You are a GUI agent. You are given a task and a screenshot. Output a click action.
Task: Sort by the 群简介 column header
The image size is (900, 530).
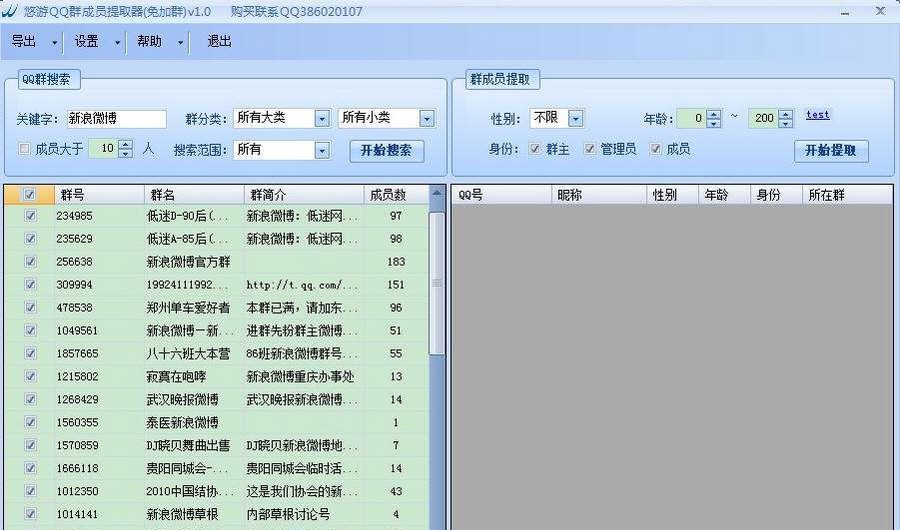click(x=304, y=195)
